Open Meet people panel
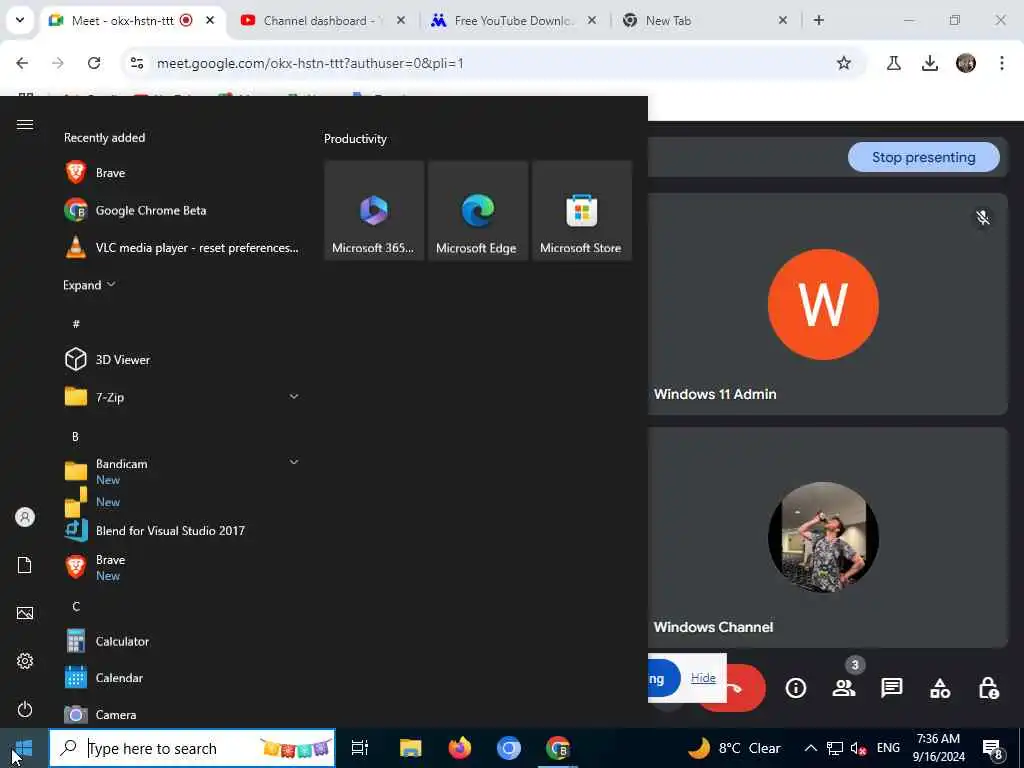The height and width of the screenshot is (768, 1024). click(844, 688)
